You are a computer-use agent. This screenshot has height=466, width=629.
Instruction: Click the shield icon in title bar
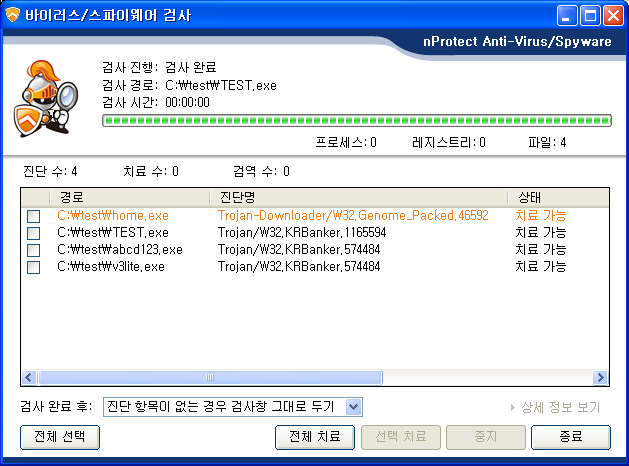tap(12, 15)
